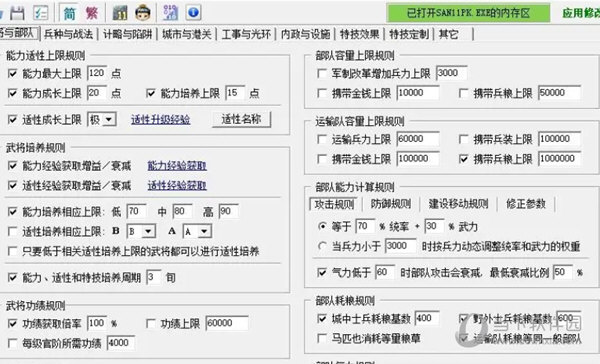The width and height of the screenshot is (600, 364).
Task: Uncheck the 能力培养上限 checkbox
Action: point(151,93)
